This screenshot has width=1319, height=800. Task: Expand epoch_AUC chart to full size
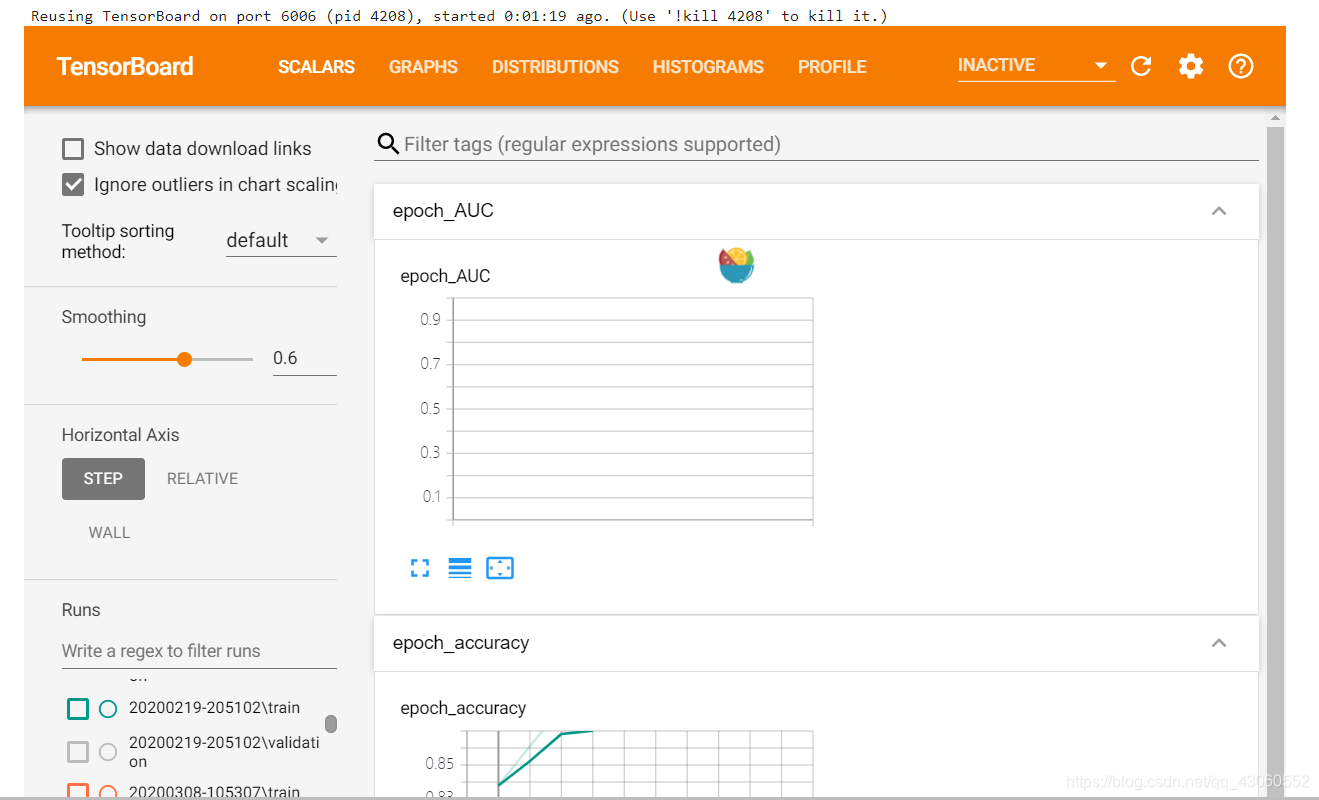click(x=420, y=568)
